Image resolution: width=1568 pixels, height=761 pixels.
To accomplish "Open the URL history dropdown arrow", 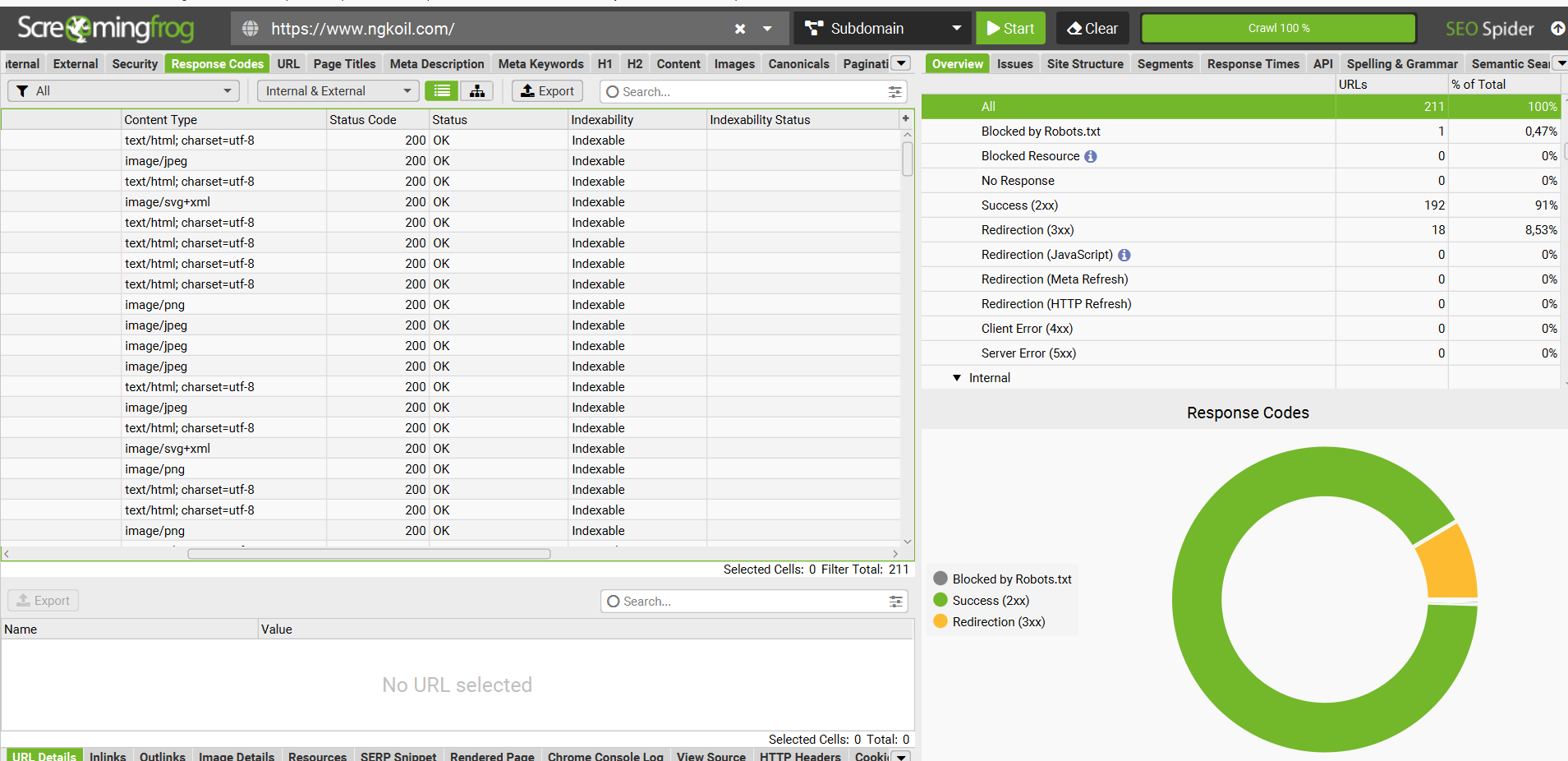I will (x=767, y=29).
